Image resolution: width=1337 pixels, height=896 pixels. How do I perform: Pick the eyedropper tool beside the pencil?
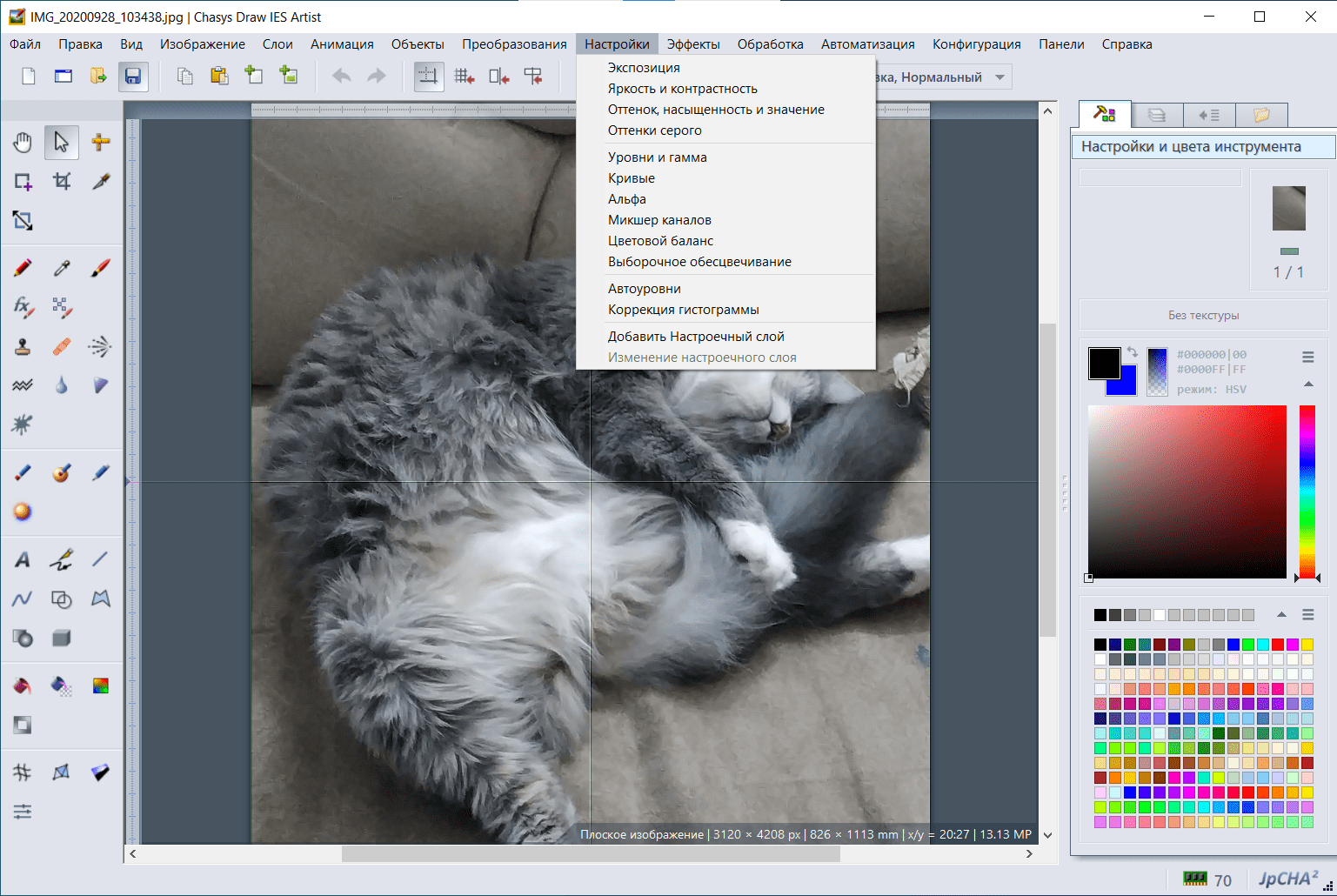61,268
